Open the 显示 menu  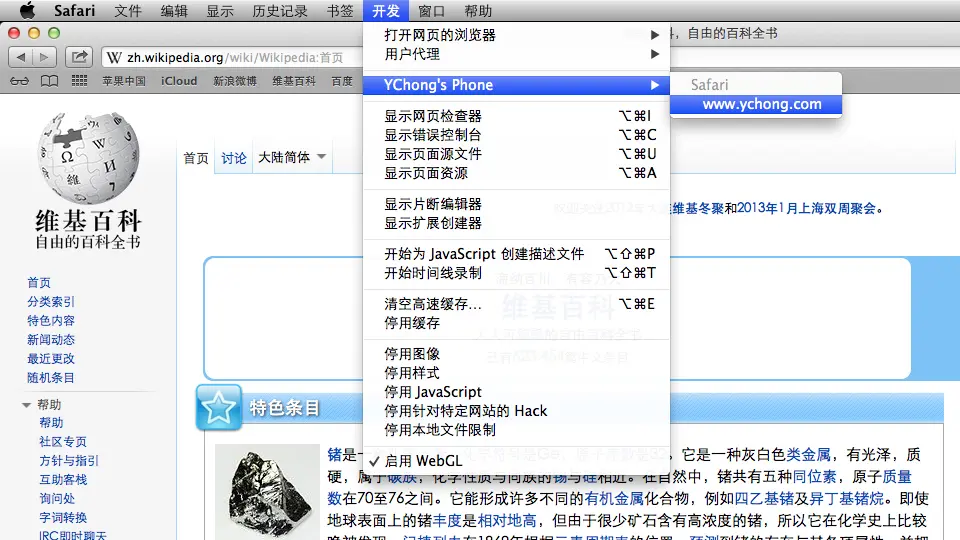coord(220,10)
